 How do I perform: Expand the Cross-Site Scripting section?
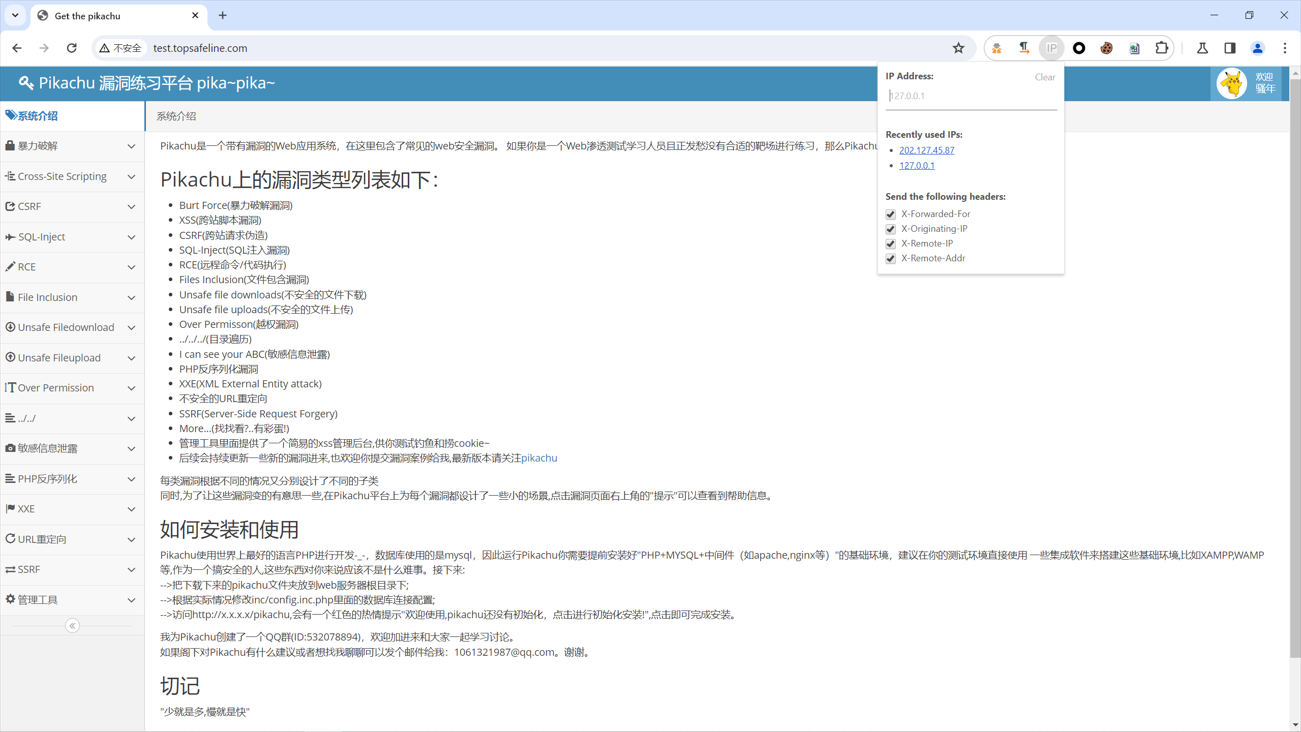[71, 176]
